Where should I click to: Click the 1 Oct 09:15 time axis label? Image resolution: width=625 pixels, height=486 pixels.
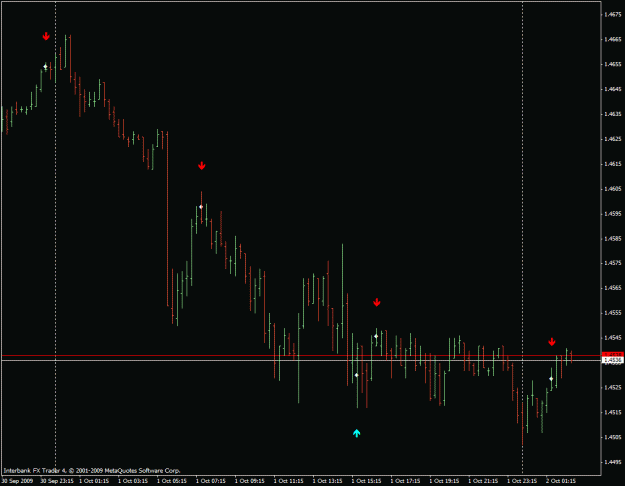click(250, 481)
